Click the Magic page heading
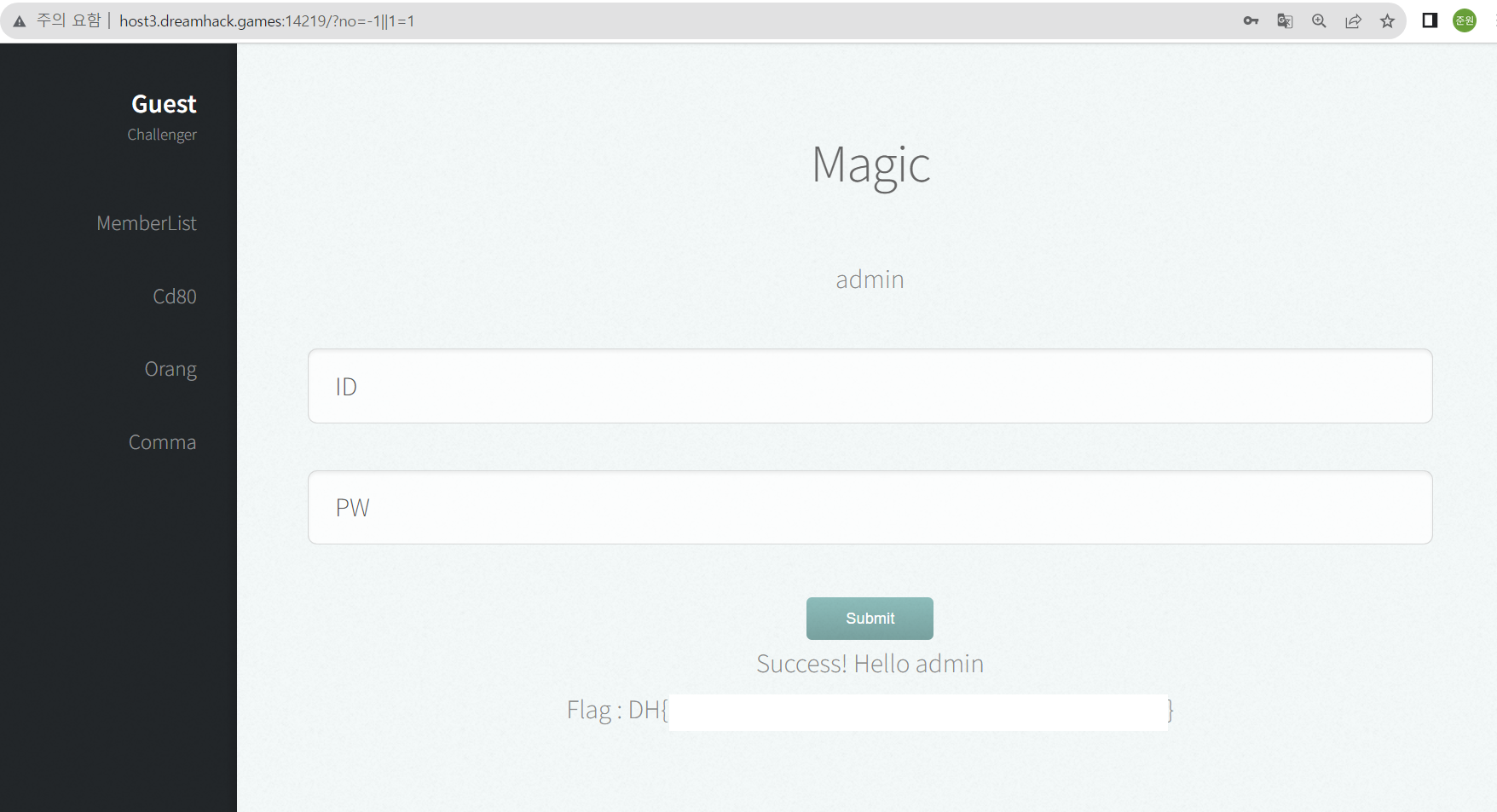 click(x=870, y=165)
